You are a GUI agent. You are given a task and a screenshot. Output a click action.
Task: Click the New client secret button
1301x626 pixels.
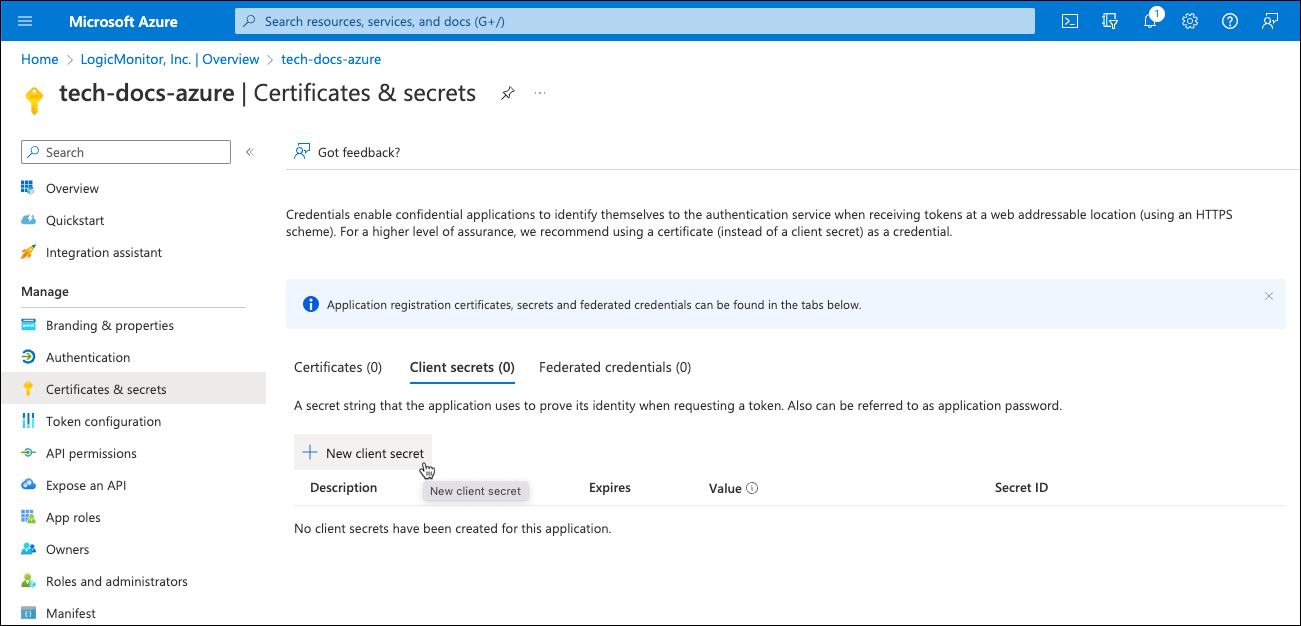363,453
